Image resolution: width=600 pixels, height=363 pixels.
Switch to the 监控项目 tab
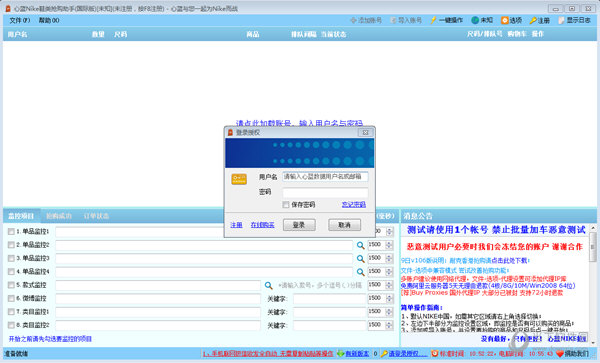pos(21,216)
